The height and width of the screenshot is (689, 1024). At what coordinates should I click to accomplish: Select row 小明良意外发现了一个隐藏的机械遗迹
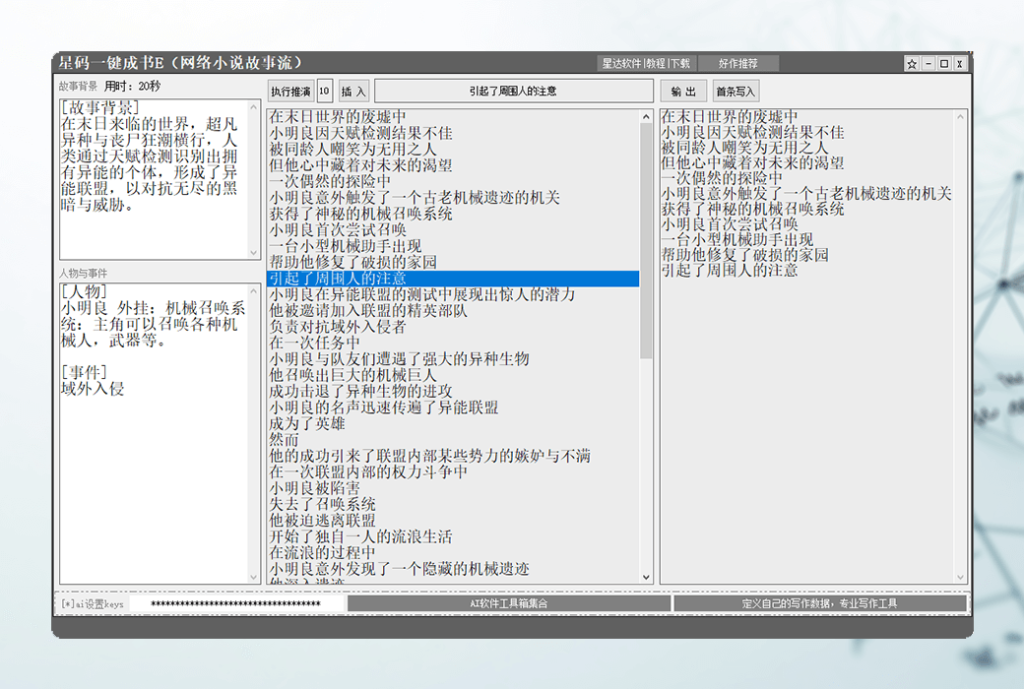pyautogui.click(x=453, y=569)
